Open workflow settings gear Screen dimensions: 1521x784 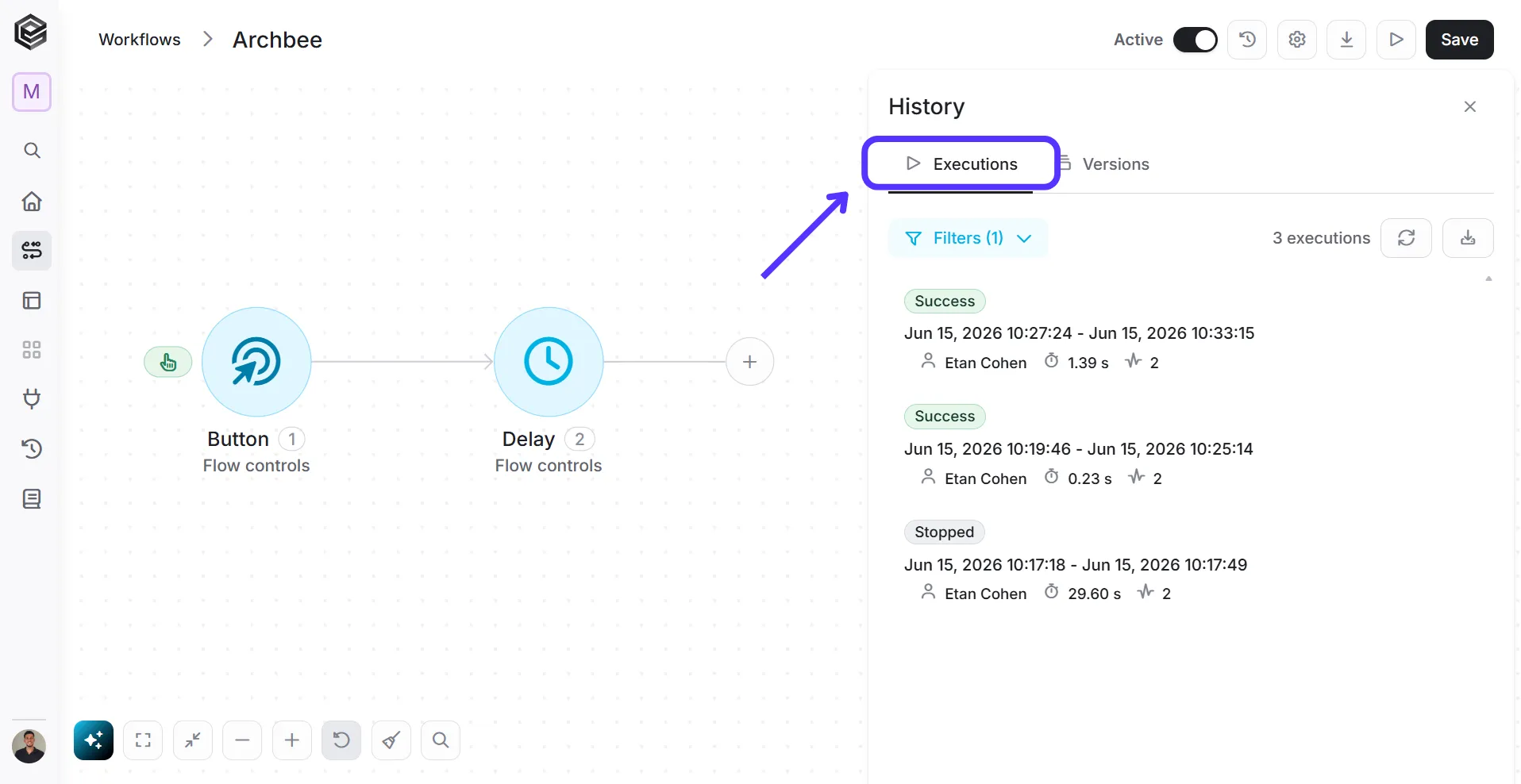point(1297,40)
